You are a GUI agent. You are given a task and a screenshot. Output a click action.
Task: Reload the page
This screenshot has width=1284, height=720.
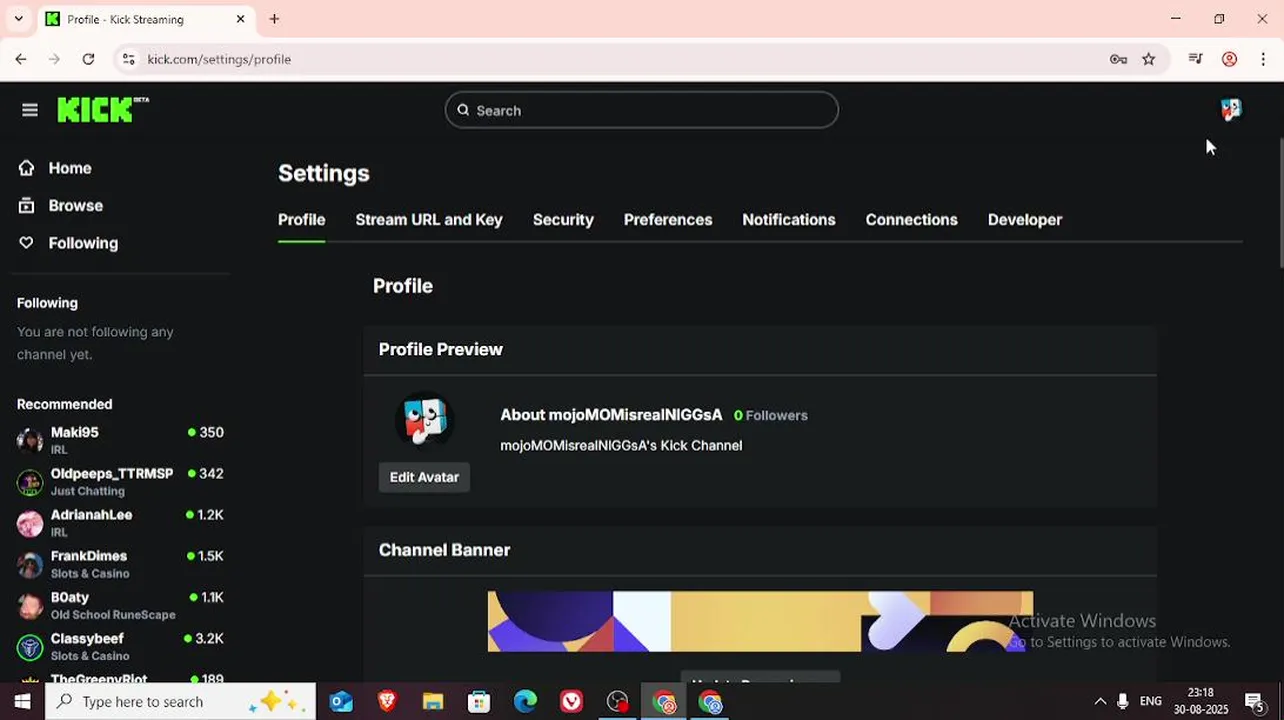[88, 59]
